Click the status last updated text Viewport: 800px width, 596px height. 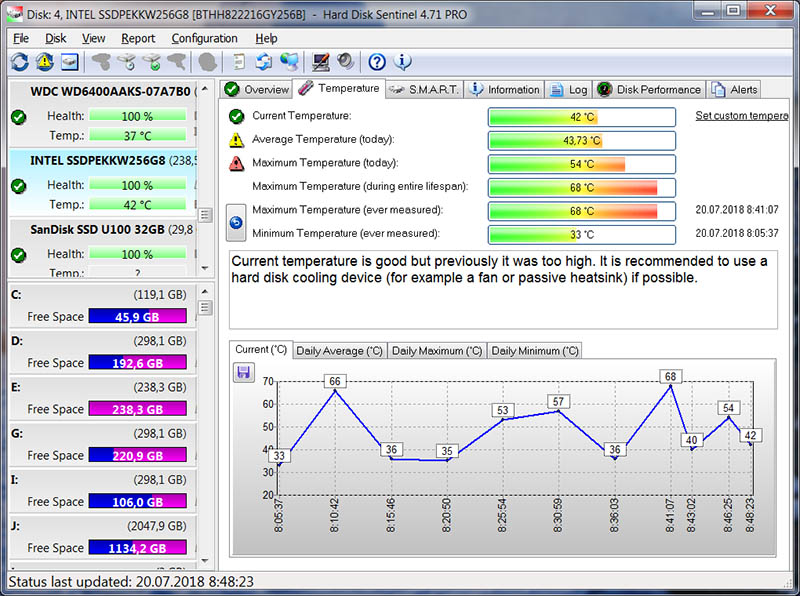[131, 582]
